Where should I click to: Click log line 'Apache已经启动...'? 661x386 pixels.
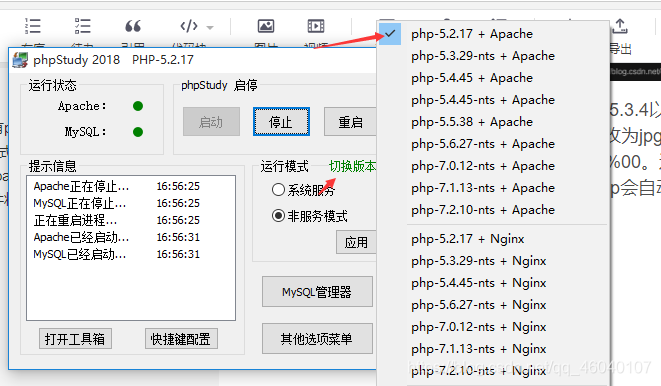pos(117,237)
